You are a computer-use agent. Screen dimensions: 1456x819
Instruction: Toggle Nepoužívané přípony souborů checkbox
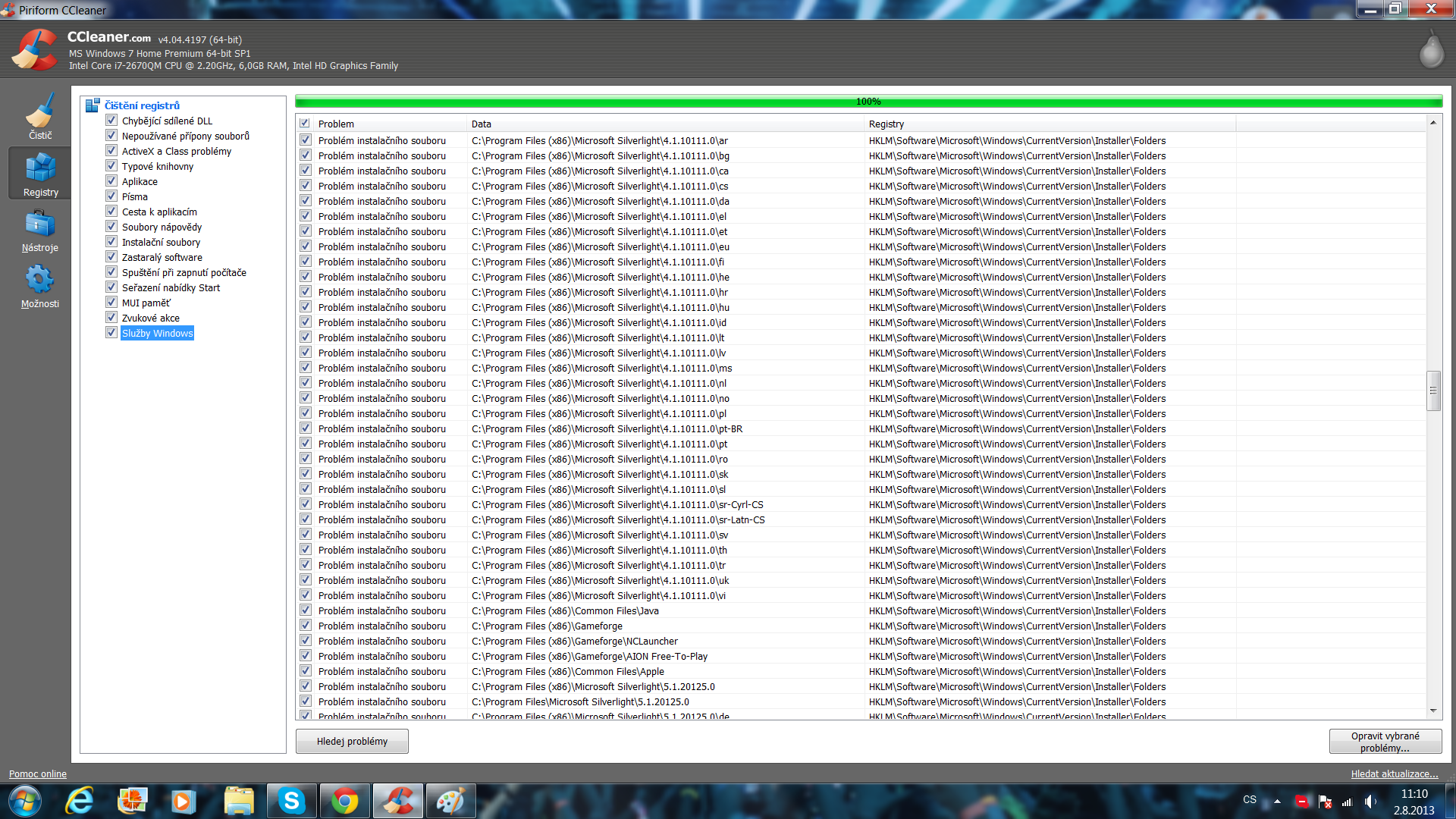111,136
